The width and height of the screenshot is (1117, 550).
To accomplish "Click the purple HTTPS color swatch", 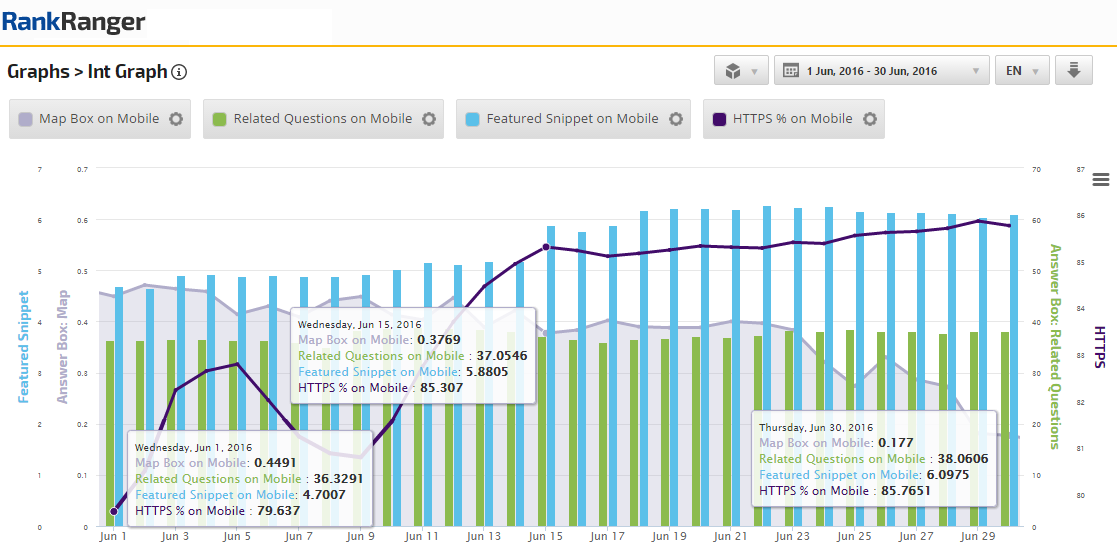I will 720,119.
